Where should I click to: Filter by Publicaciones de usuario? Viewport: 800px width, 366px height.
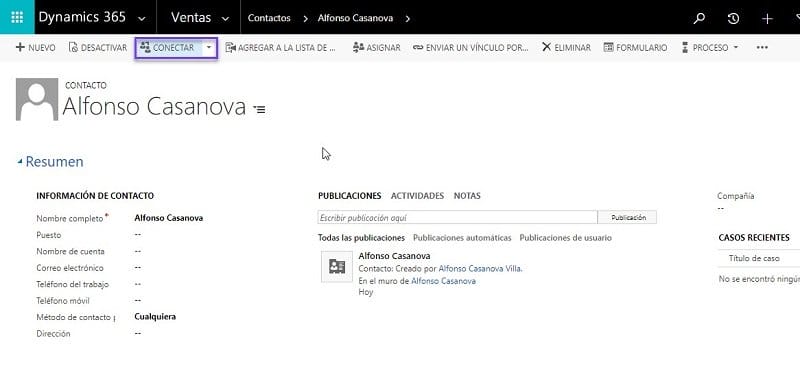tap(565, 238)
